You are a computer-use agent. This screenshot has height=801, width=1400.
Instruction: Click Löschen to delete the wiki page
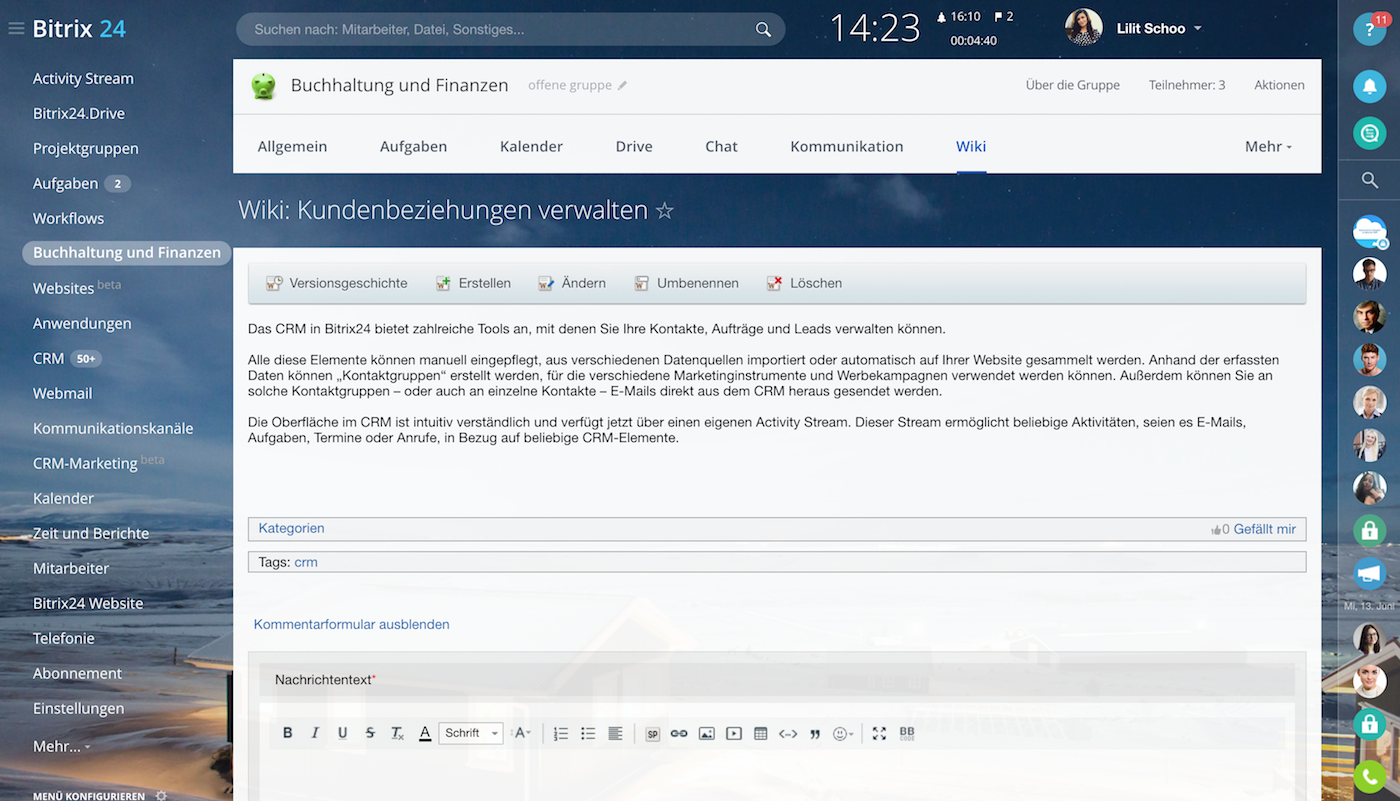[804, 283]
